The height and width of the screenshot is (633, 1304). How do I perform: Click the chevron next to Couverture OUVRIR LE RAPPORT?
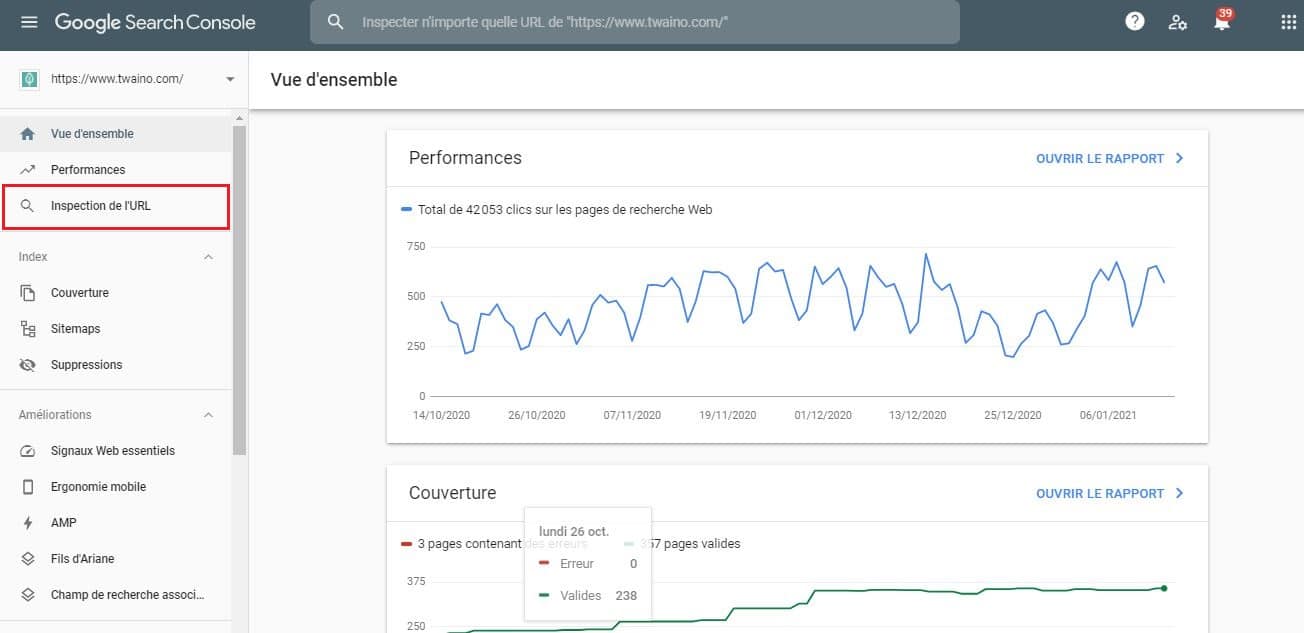1180,493
